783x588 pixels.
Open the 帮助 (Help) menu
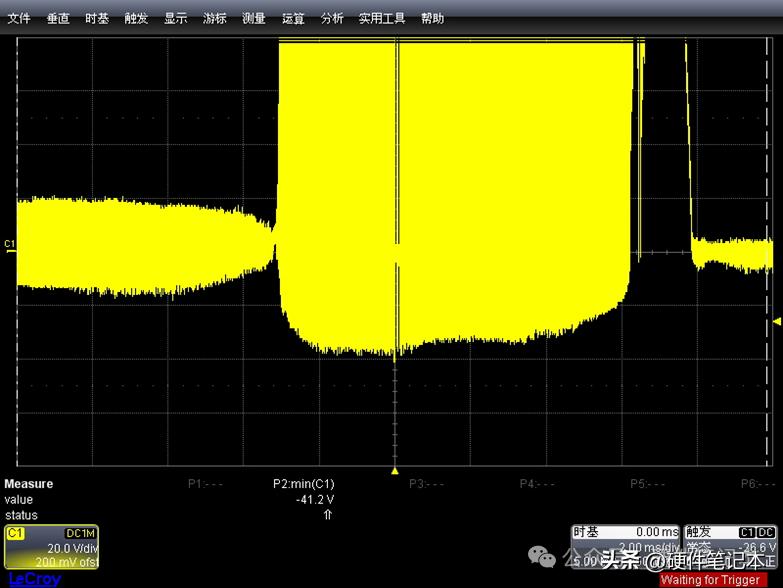(x=432, y=18)
